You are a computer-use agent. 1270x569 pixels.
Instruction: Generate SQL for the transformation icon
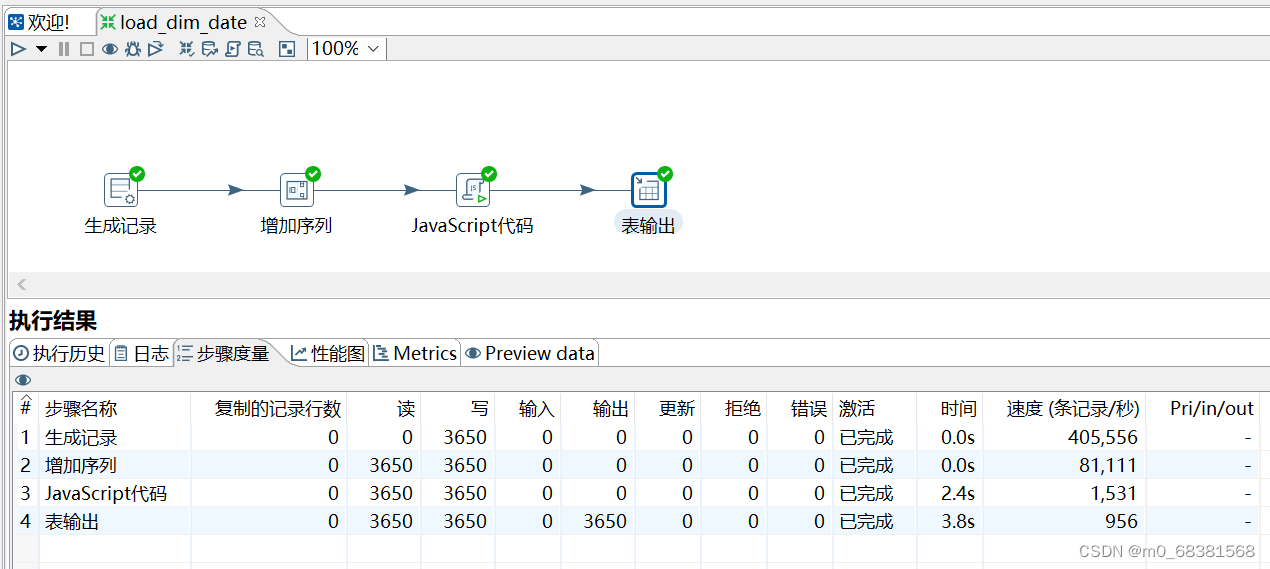coord(232,48)
